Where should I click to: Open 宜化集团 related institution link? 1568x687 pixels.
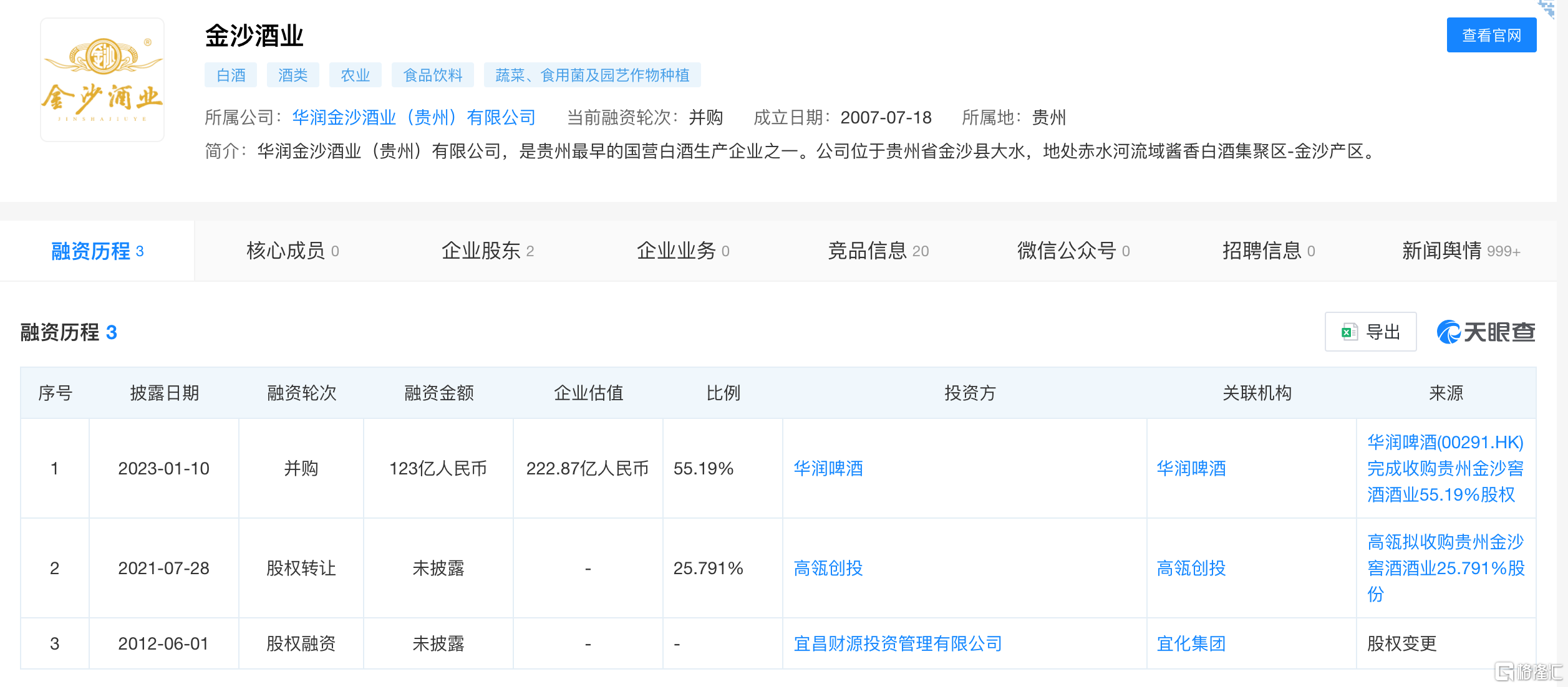(1191, 643)
